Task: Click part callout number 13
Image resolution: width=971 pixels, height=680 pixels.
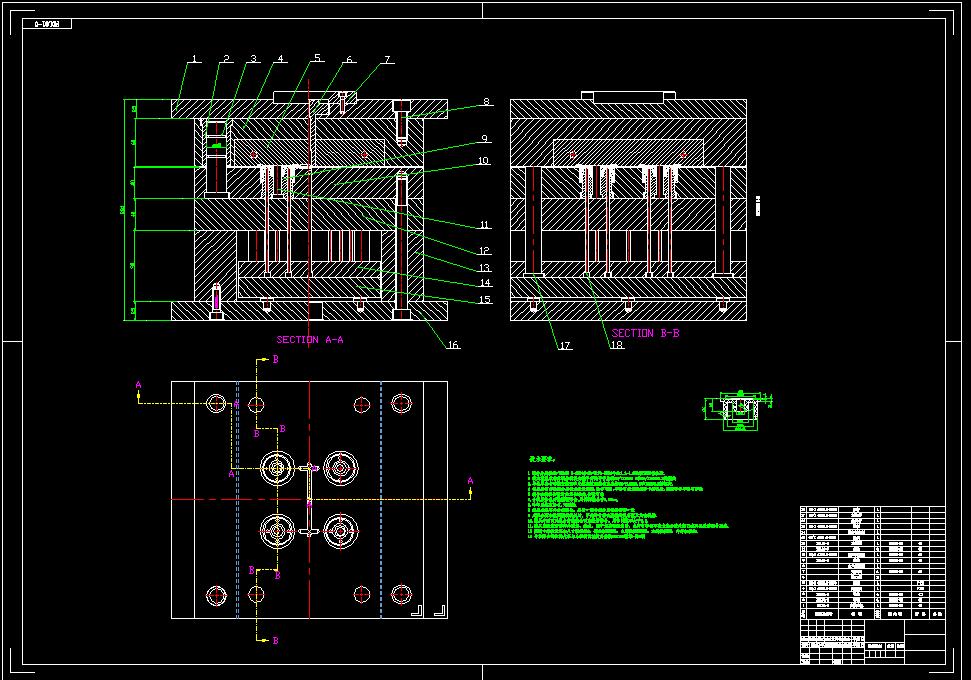Action: point(484,268)
